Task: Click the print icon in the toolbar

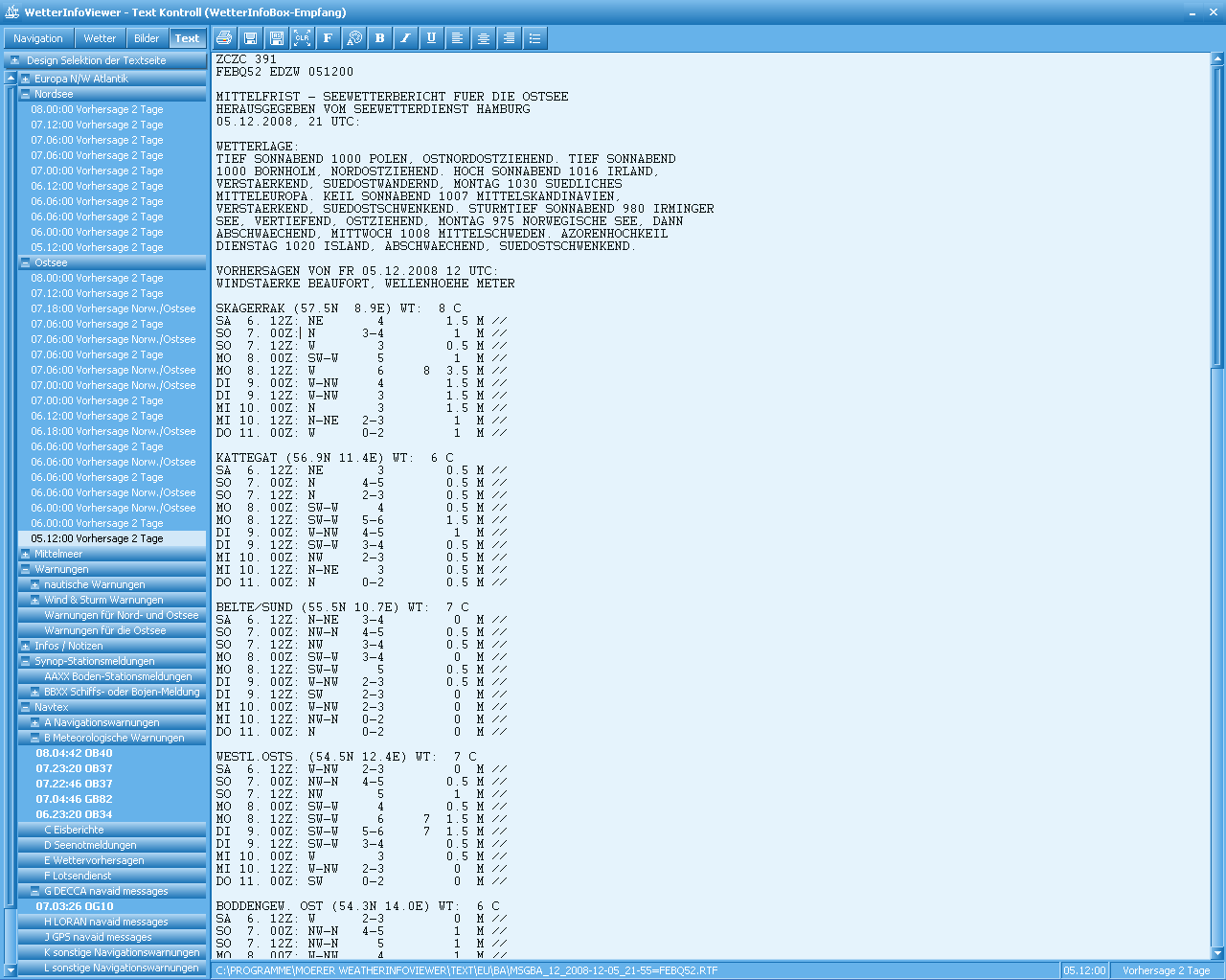Action: [224, 38]
